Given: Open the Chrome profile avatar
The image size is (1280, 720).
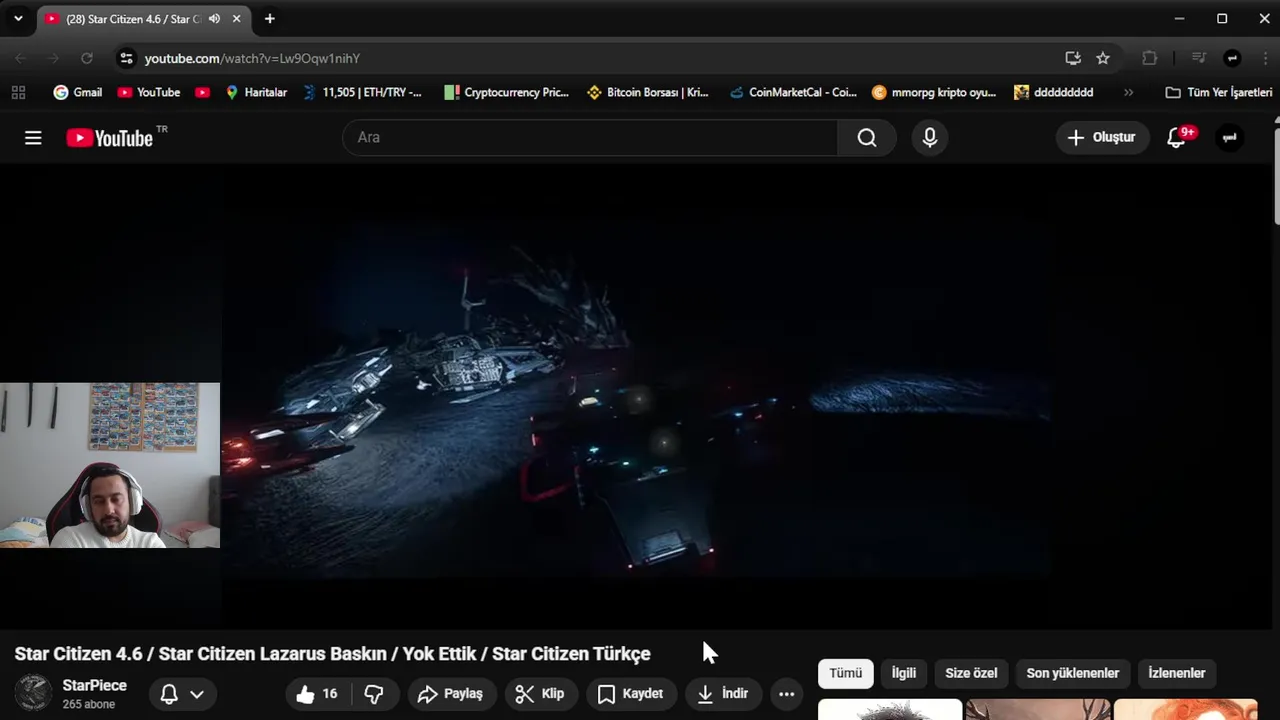Looking at the screenshot, I should [1232, 58].
